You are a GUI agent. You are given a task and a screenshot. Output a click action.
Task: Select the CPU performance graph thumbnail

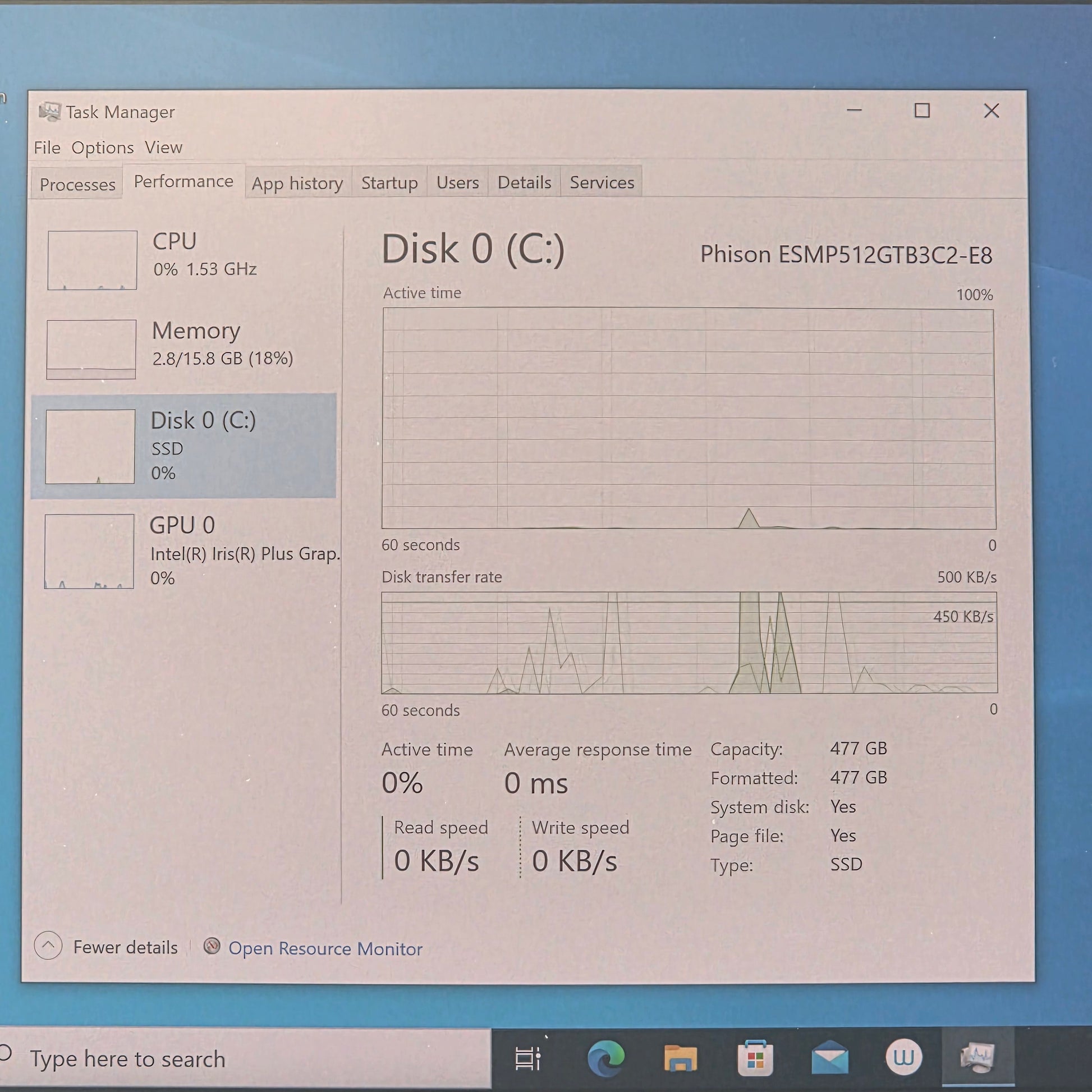coord(92,260)
